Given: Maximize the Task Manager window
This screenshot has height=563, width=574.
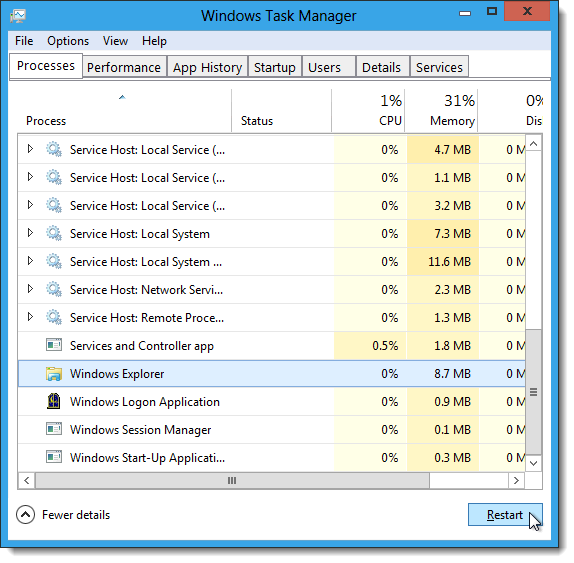Looking at the screenshot, I should click(492, 12).
